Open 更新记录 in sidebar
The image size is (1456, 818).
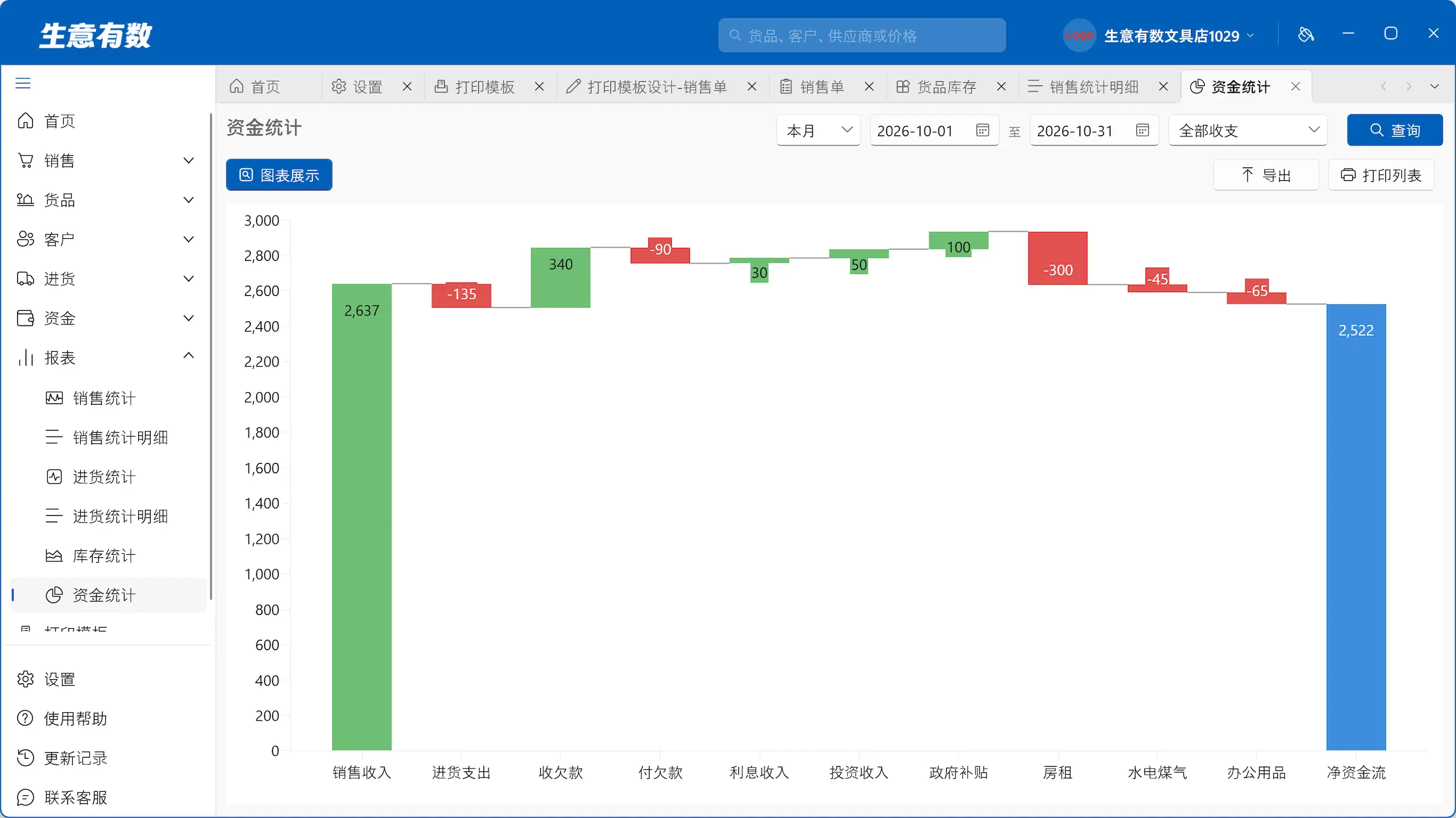(108, 758)
